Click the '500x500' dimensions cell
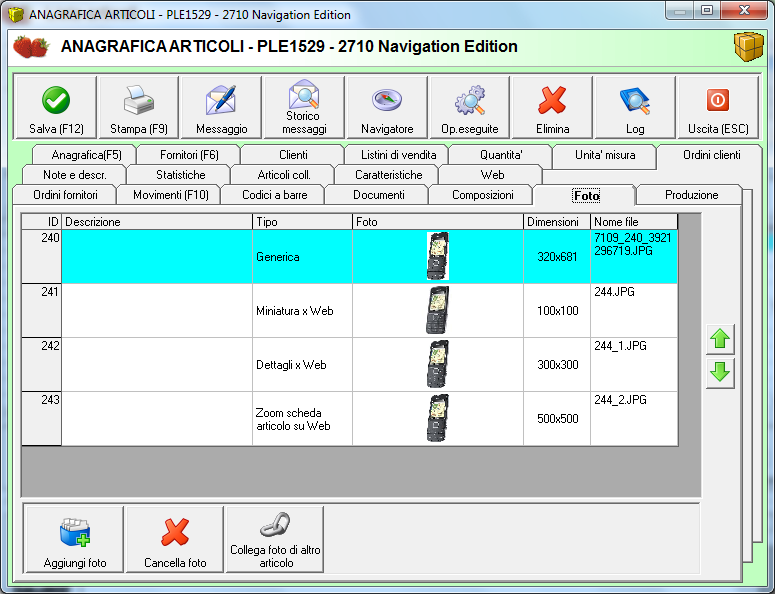The image size is (775, 594). pos(557,419)
